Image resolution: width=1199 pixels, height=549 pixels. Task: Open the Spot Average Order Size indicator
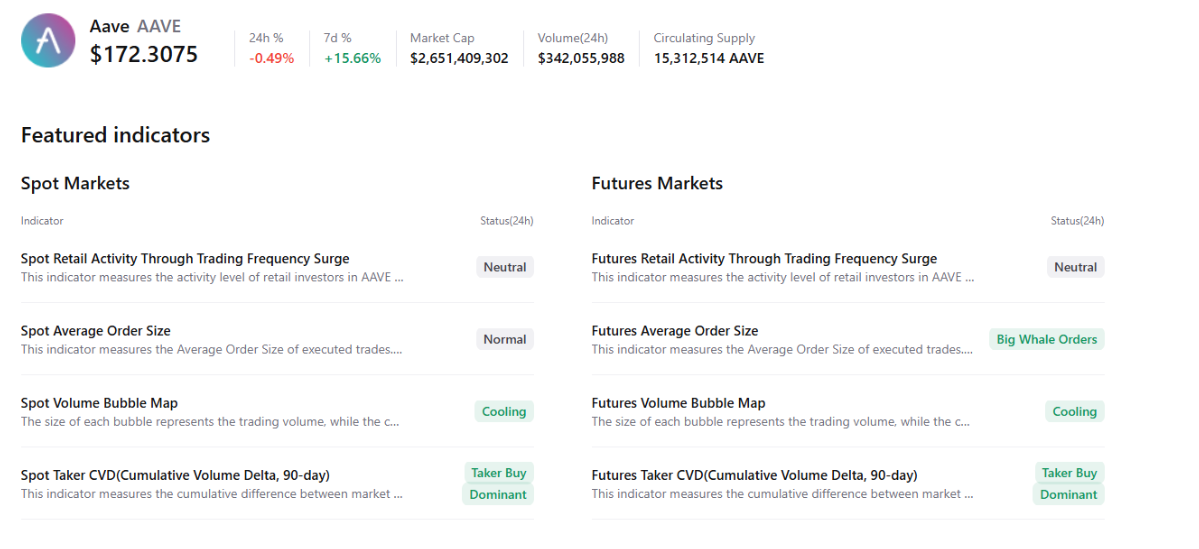point(96,331)
